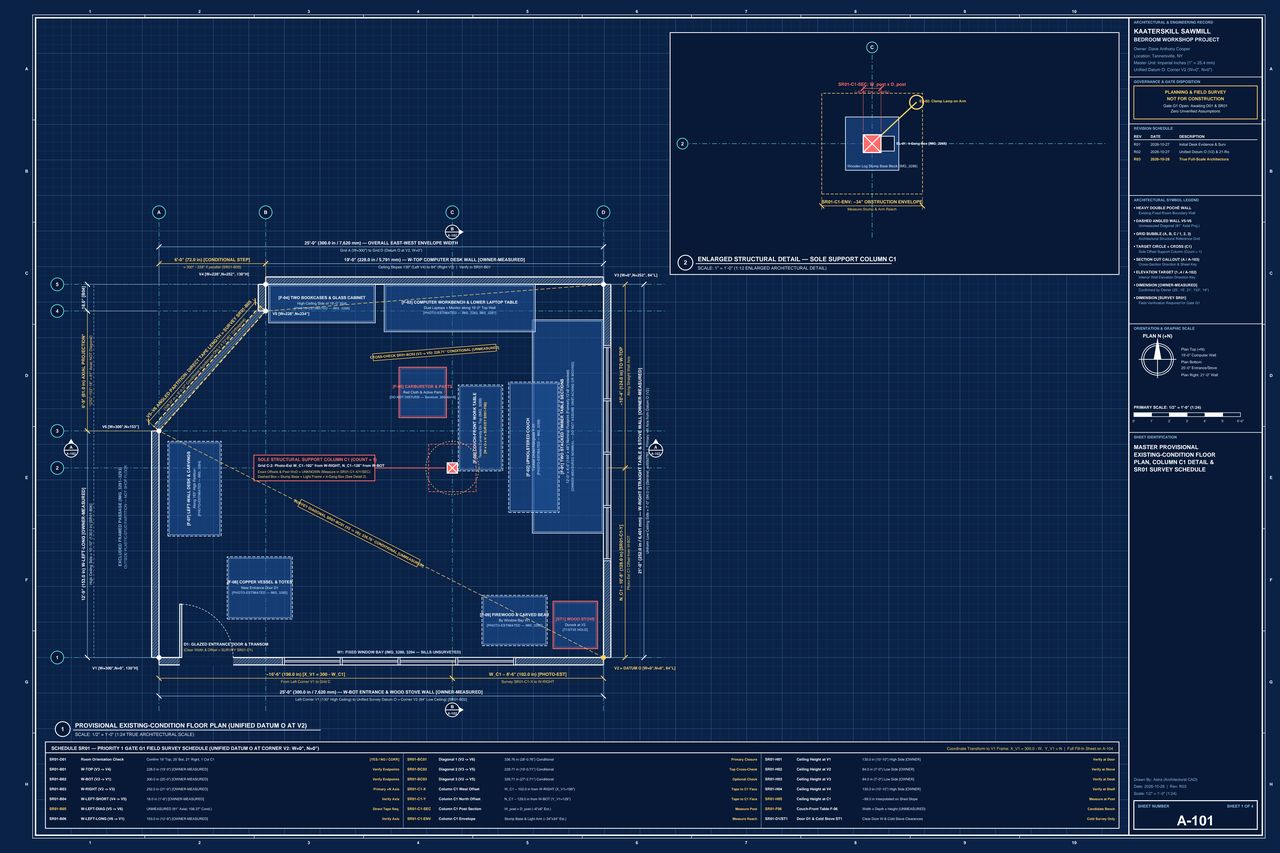
Task: Click grid bubble A above the plan
Action: click(x=158, y=212)
